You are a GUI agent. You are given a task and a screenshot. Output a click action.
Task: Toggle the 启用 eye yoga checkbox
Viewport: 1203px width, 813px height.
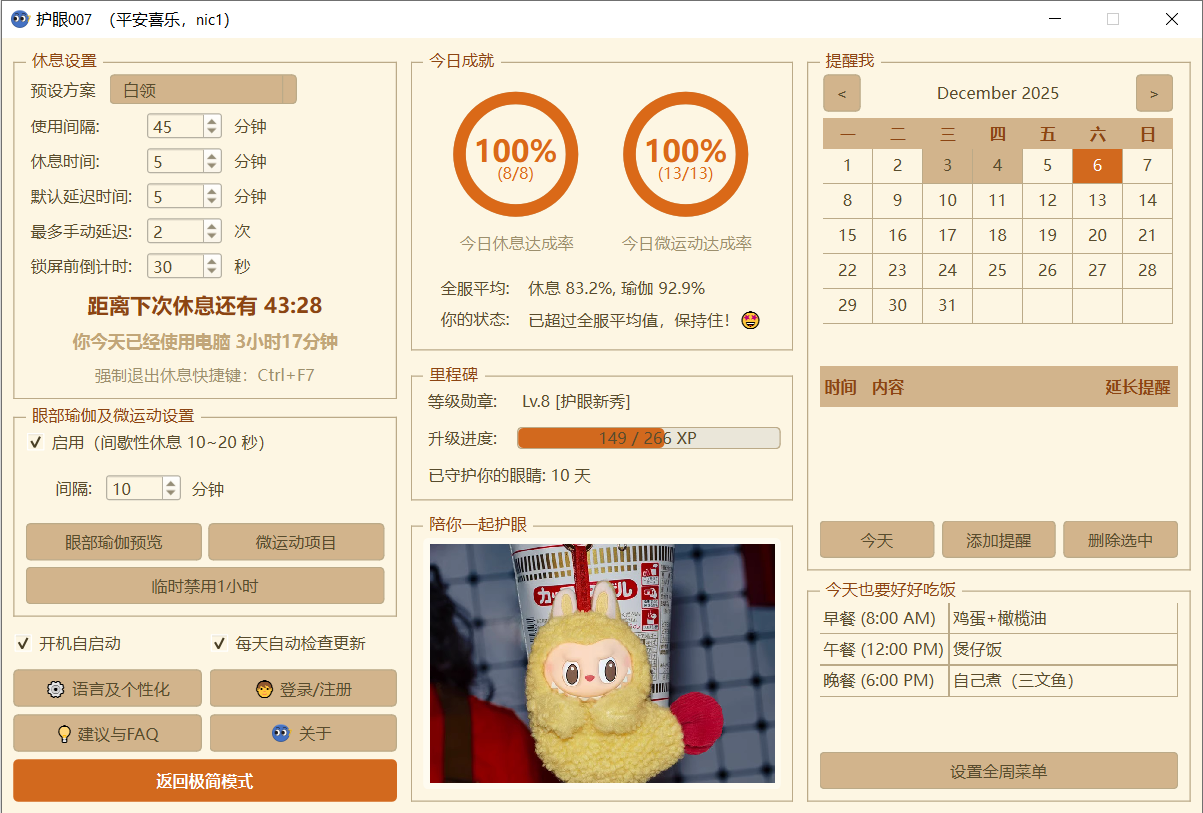point(35,442)
